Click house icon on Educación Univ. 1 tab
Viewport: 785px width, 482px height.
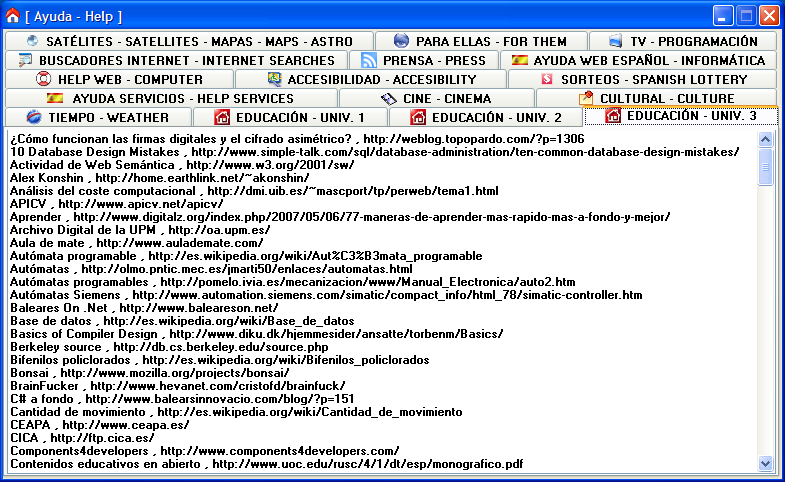point(222,117)
